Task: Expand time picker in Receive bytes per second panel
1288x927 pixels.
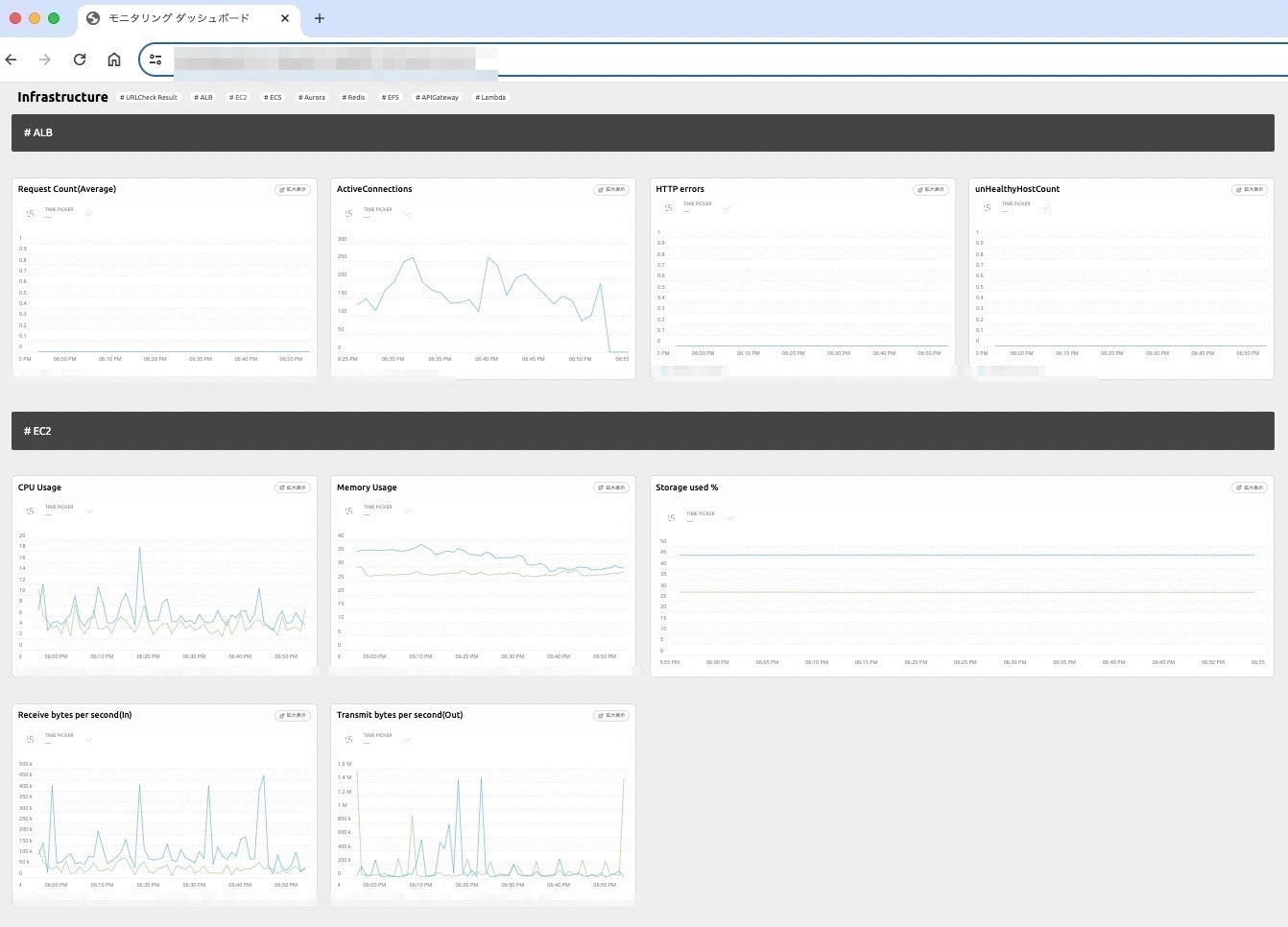Action: [x=89, y=740]
